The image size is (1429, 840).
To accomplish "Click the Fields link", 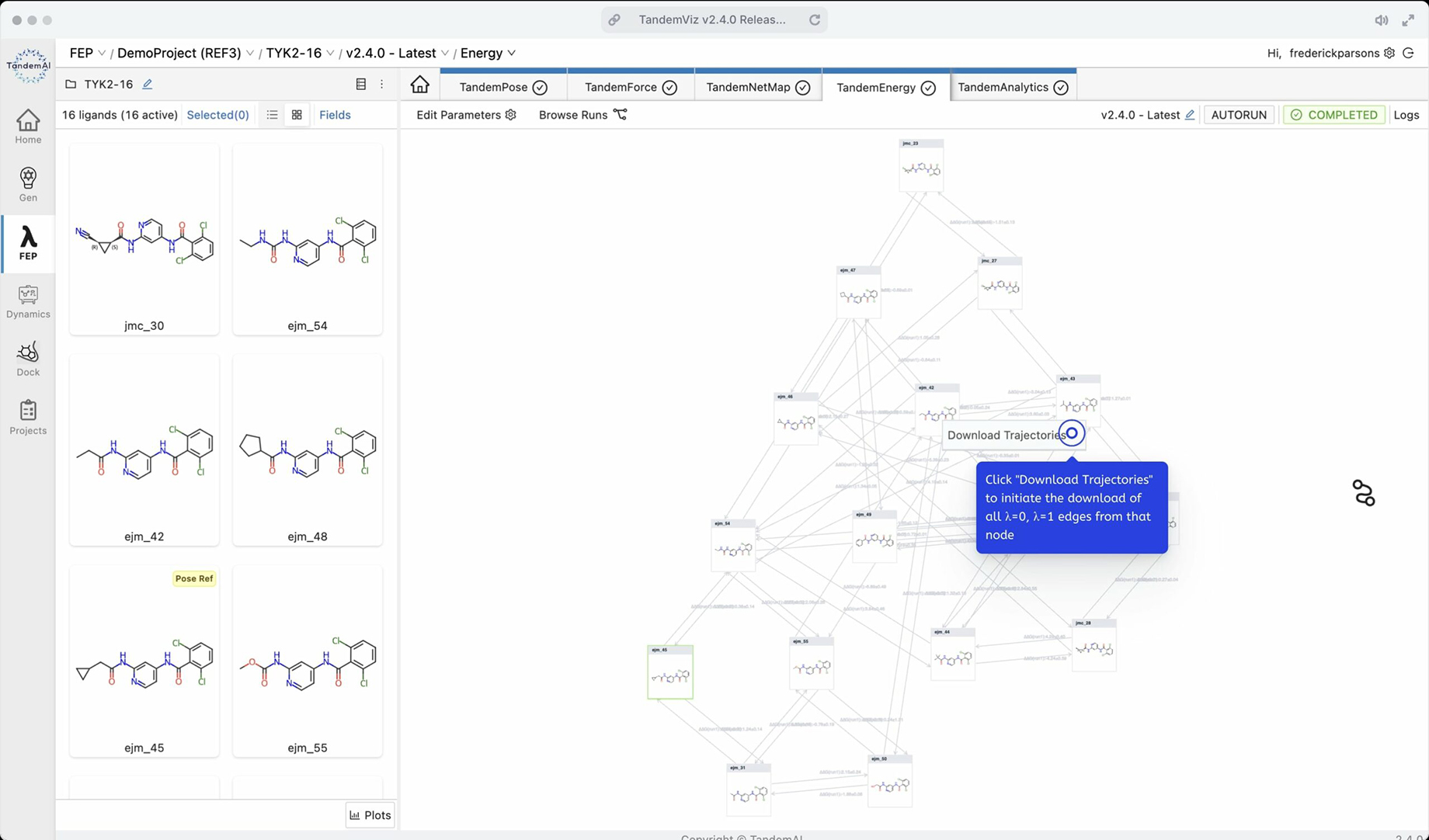I will (x=335, y=115).
